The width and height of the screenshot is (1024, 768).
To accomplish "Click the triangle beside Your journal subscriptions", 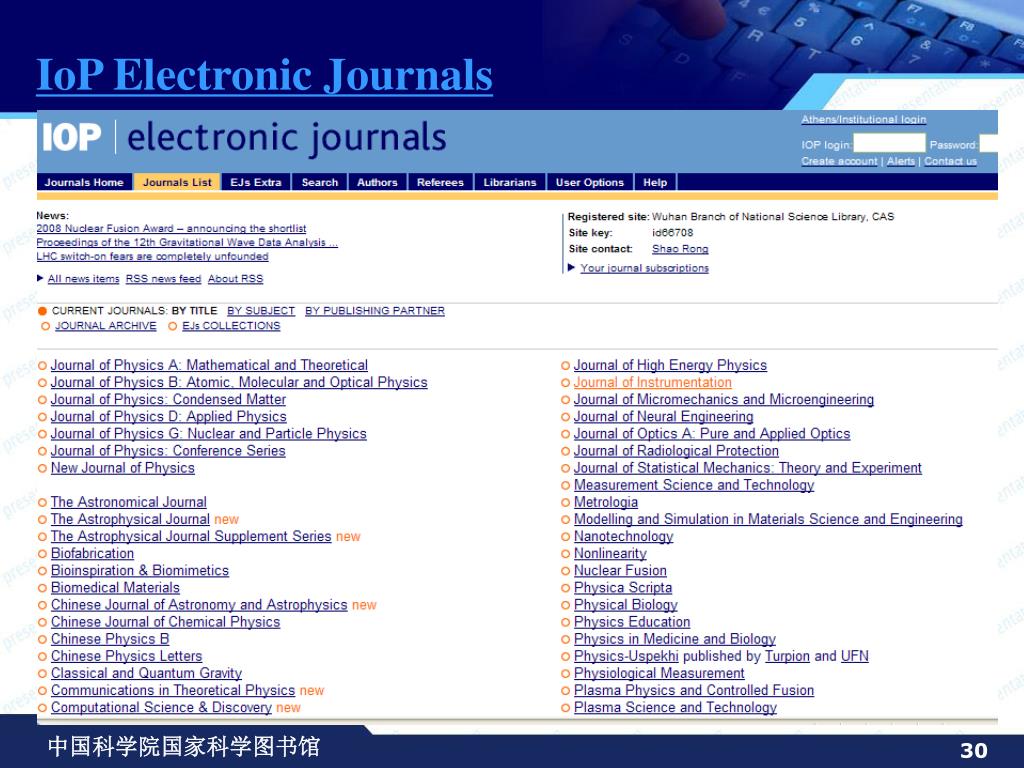I will [x=571, y=267].
